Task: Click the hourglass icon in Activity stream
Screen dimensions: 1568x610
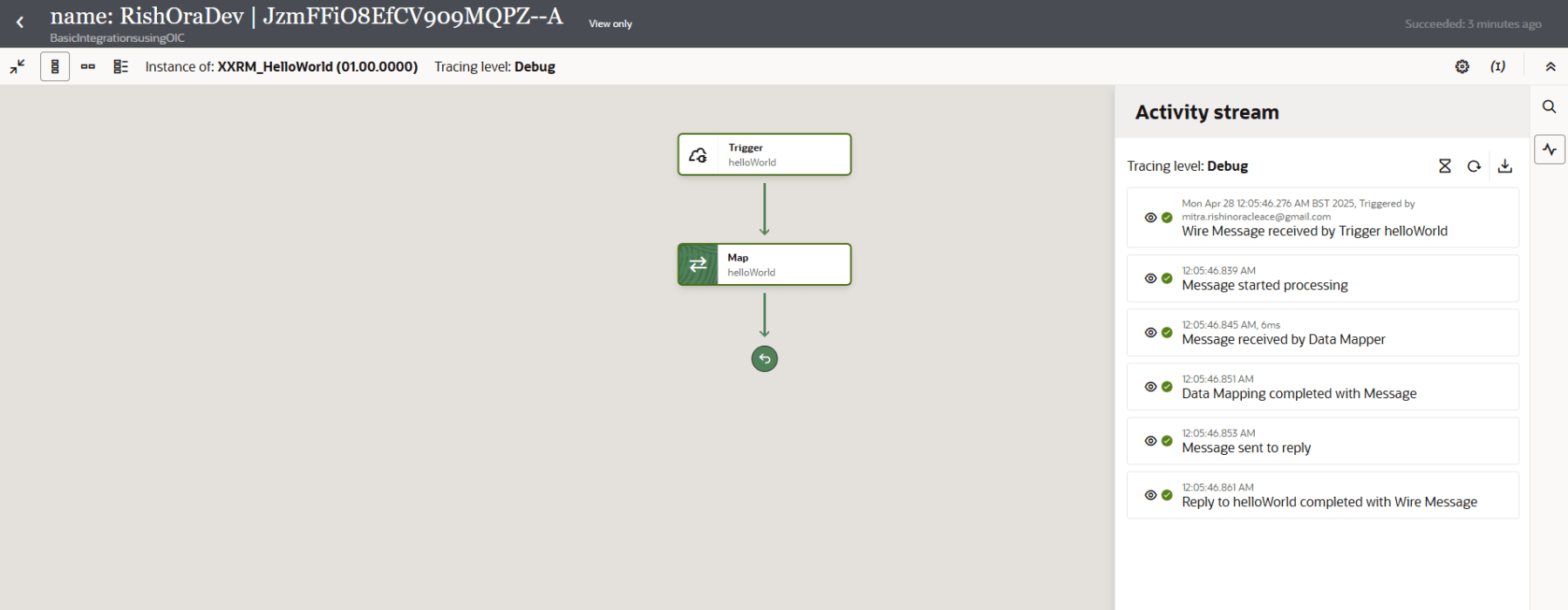Action: [1444, 166]
